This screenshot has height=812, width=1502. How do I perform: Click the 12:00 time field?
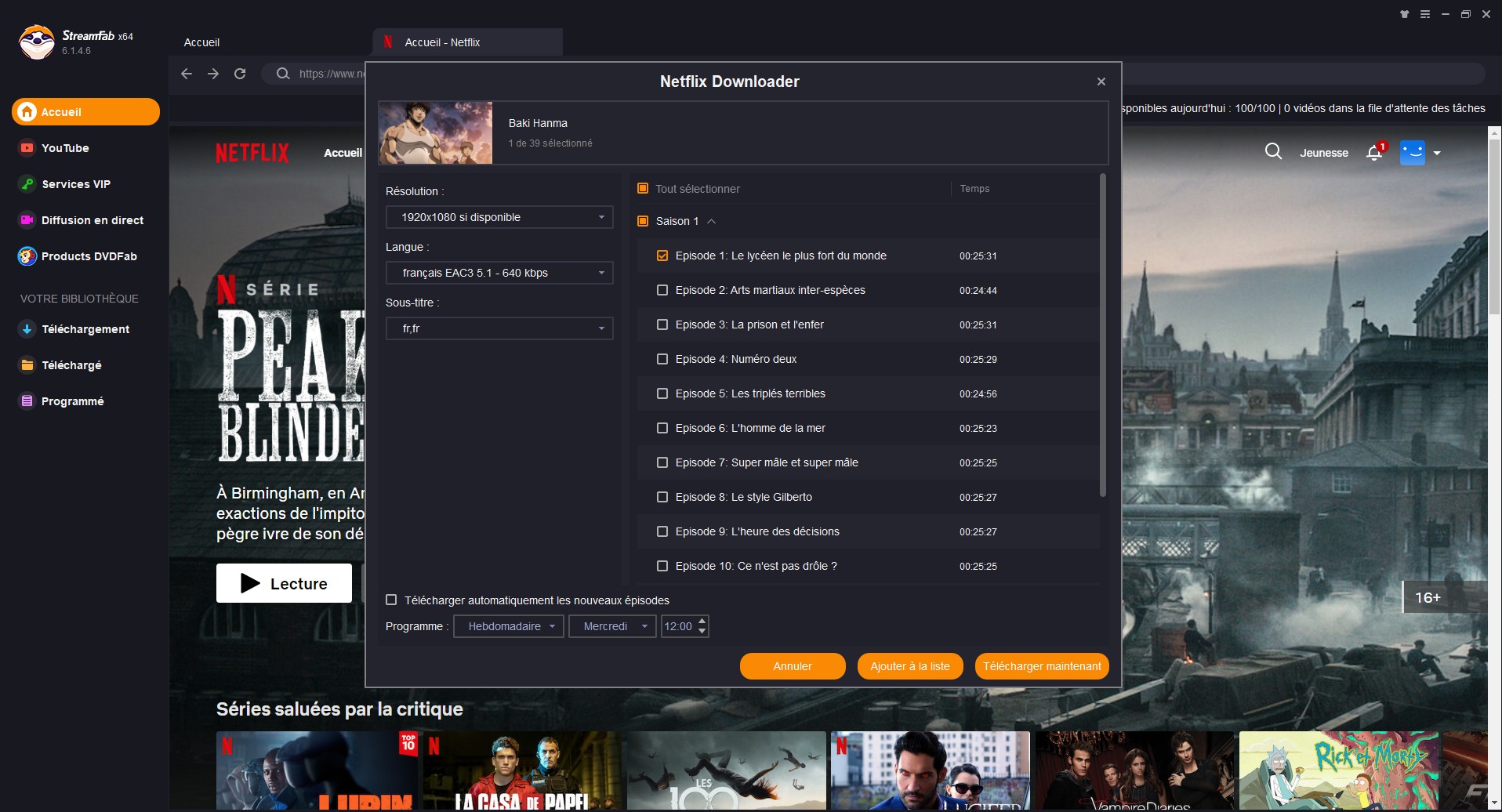(x=679, y=626)
